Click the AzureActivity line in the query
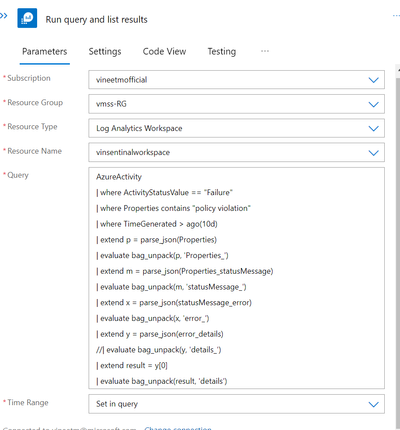The image size is (400, 430). pos(119,177)
